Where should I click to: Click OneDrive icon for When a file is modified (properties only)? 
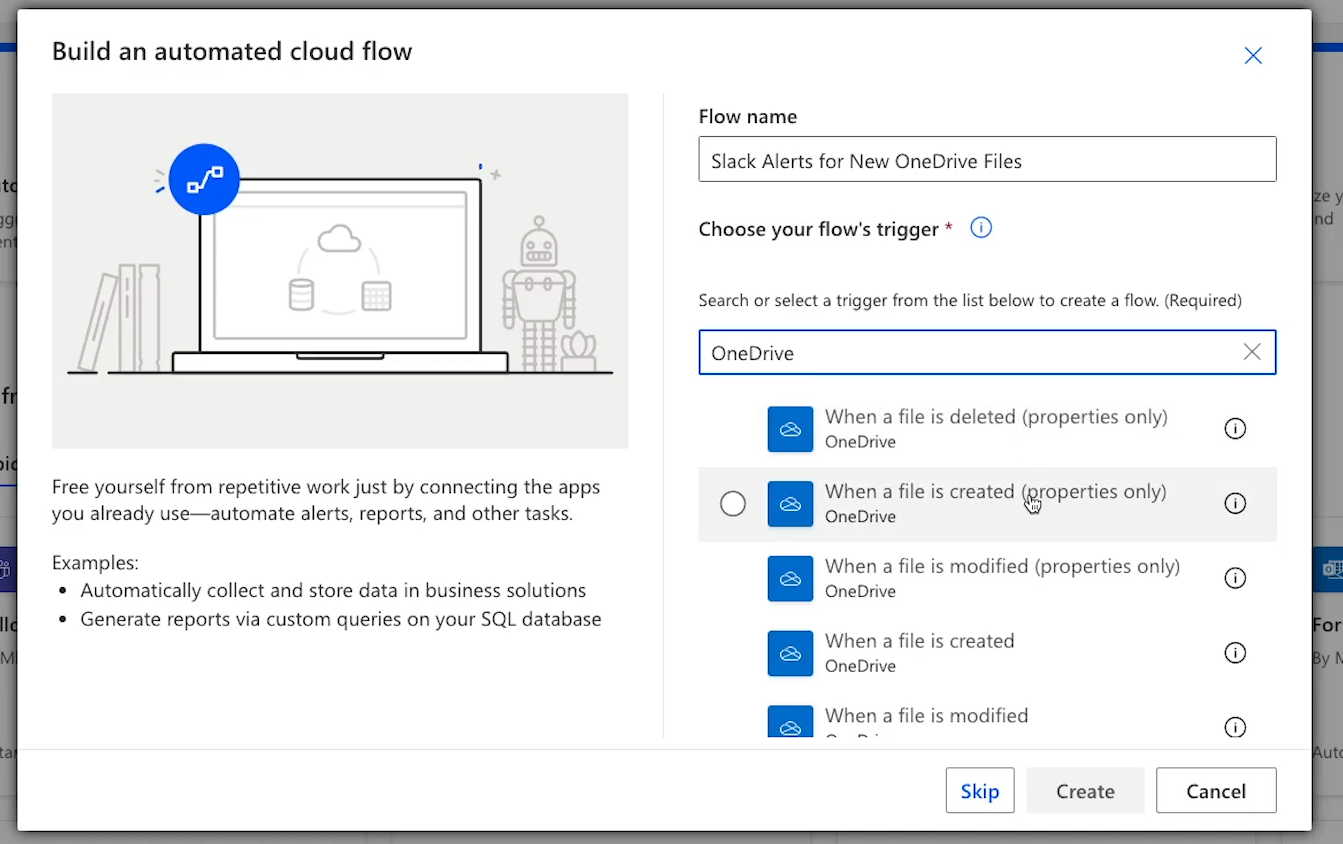click(x=790, y=579)
